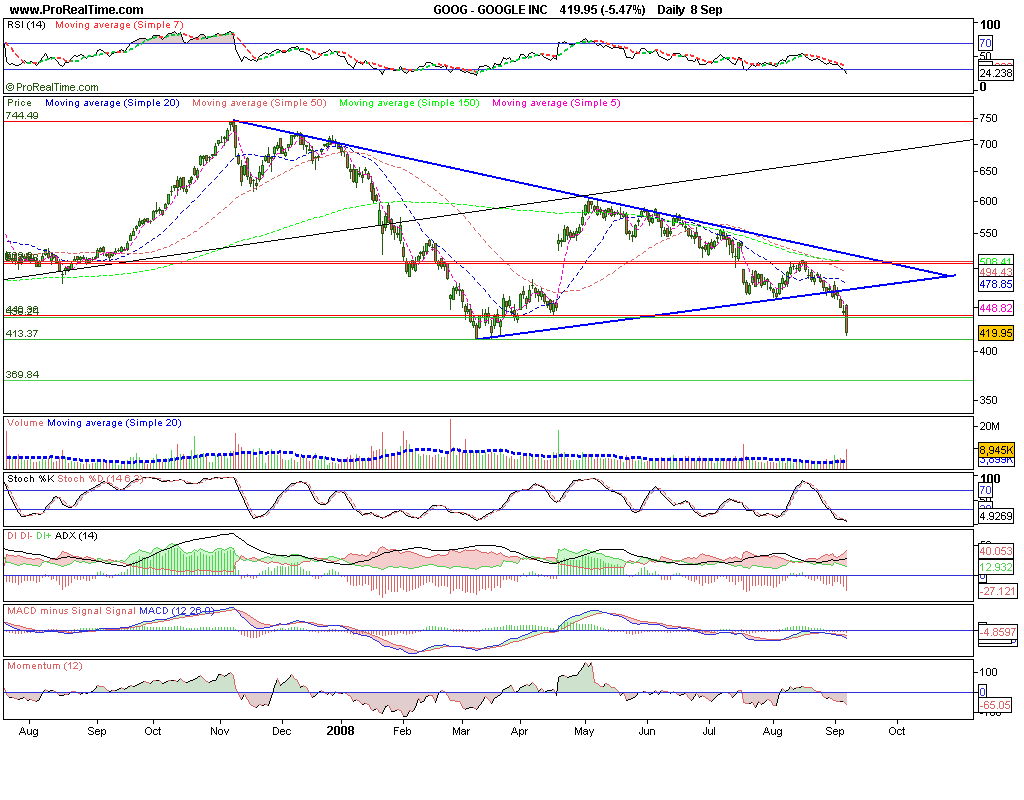Click Moving average (Simple 20) in Price panel
The image size is (1024, 800).
coord(112,103)
